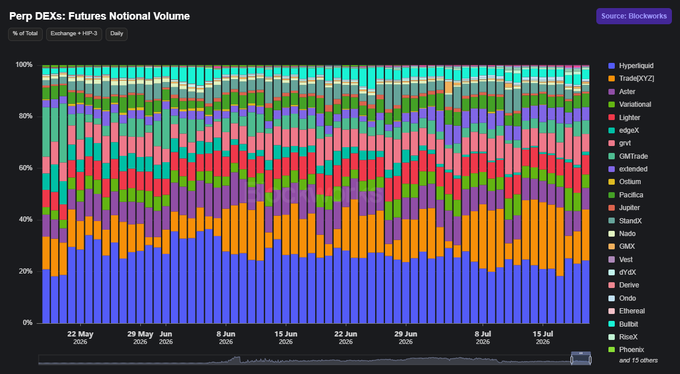Open the Source: Blockworks link
The height and width of the screenshot is (374, 680).
(634, 16)
